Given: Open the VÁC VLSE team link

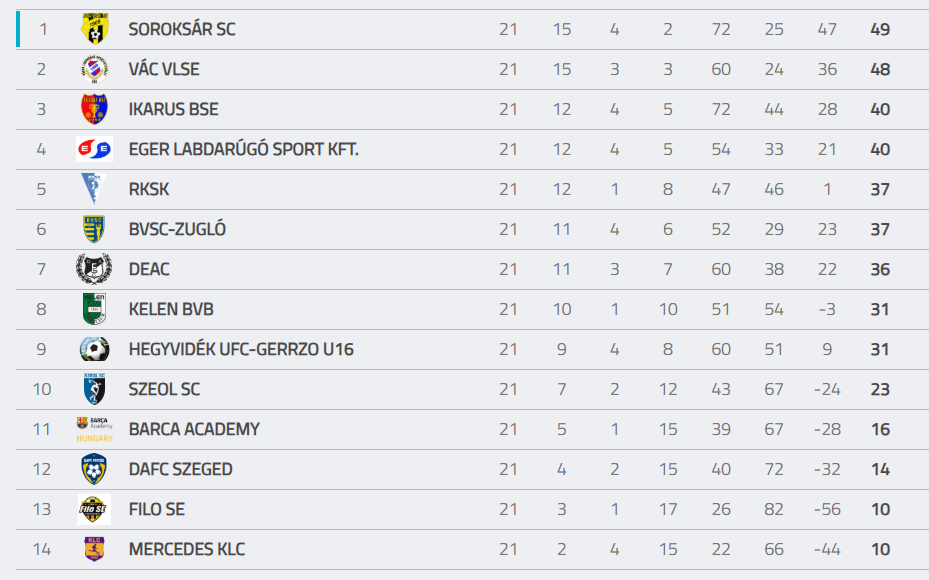Looking at the screenshot, I should [164, 69].
